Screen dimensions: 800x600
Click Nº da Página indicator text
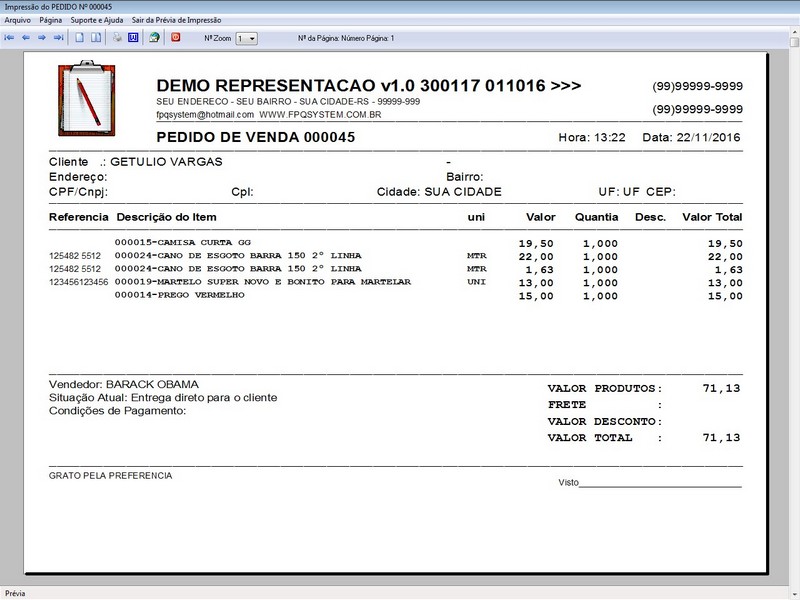346,38
